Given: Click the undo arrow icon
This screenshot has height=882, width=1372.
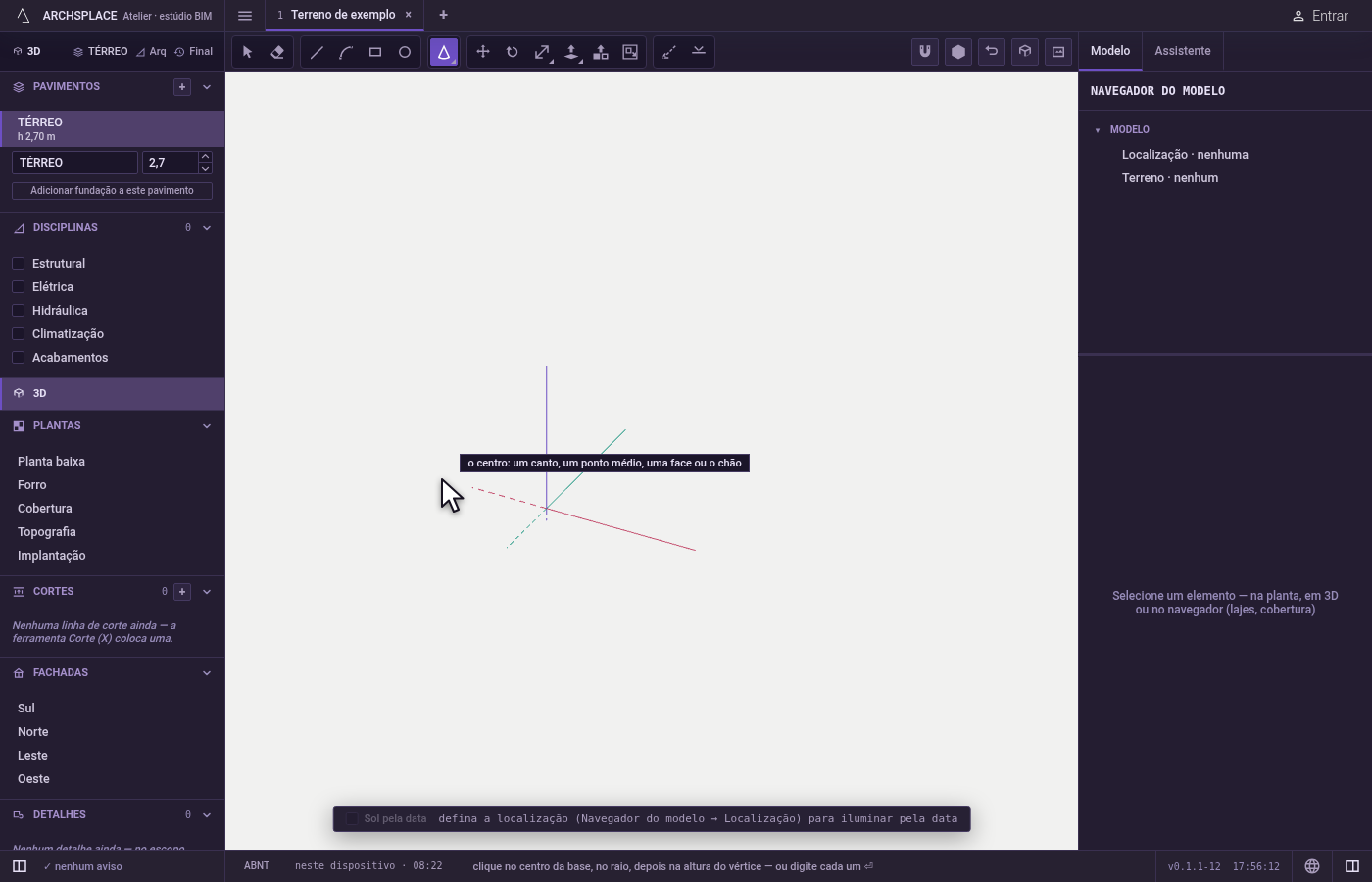Looking at the screenshot, I should (992, 52).
